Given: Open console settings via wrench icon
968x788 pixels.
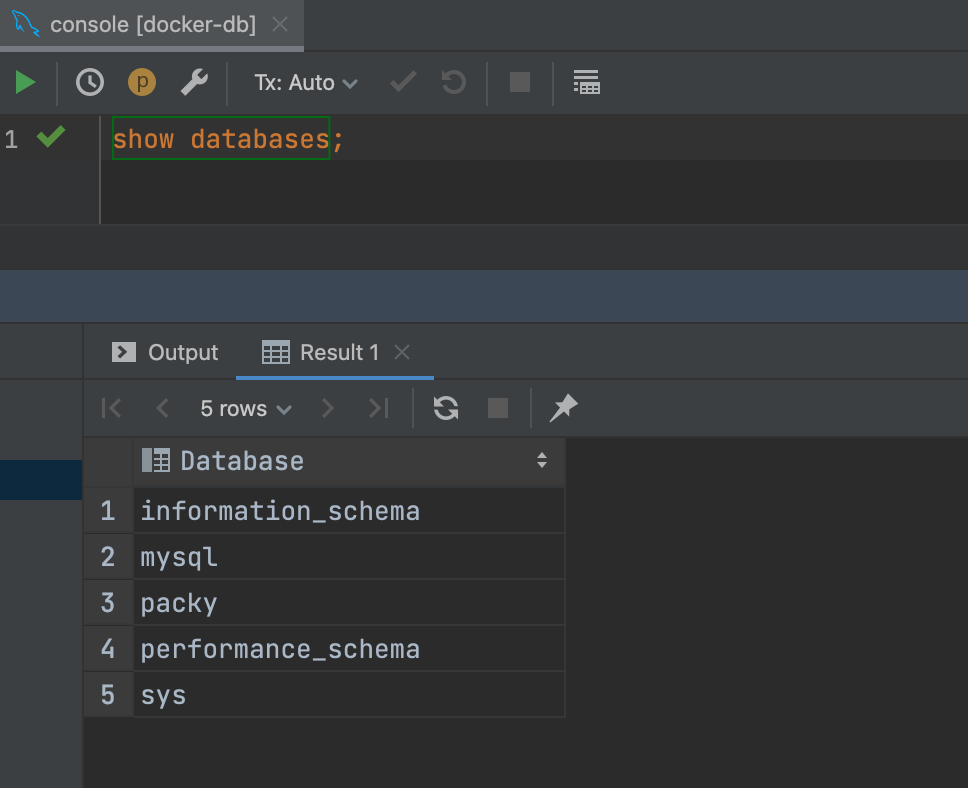Looking at the screenshot, I should [193, 82].
